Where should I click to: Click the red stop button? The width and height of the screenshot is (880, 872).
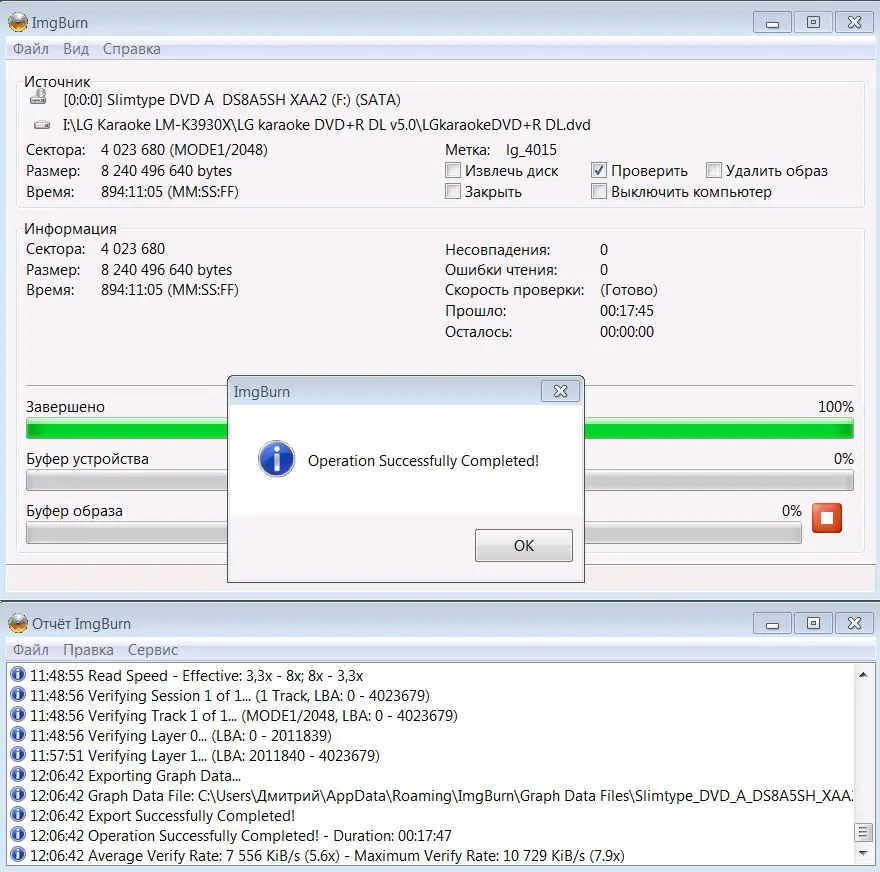click(x=827, y=517)
